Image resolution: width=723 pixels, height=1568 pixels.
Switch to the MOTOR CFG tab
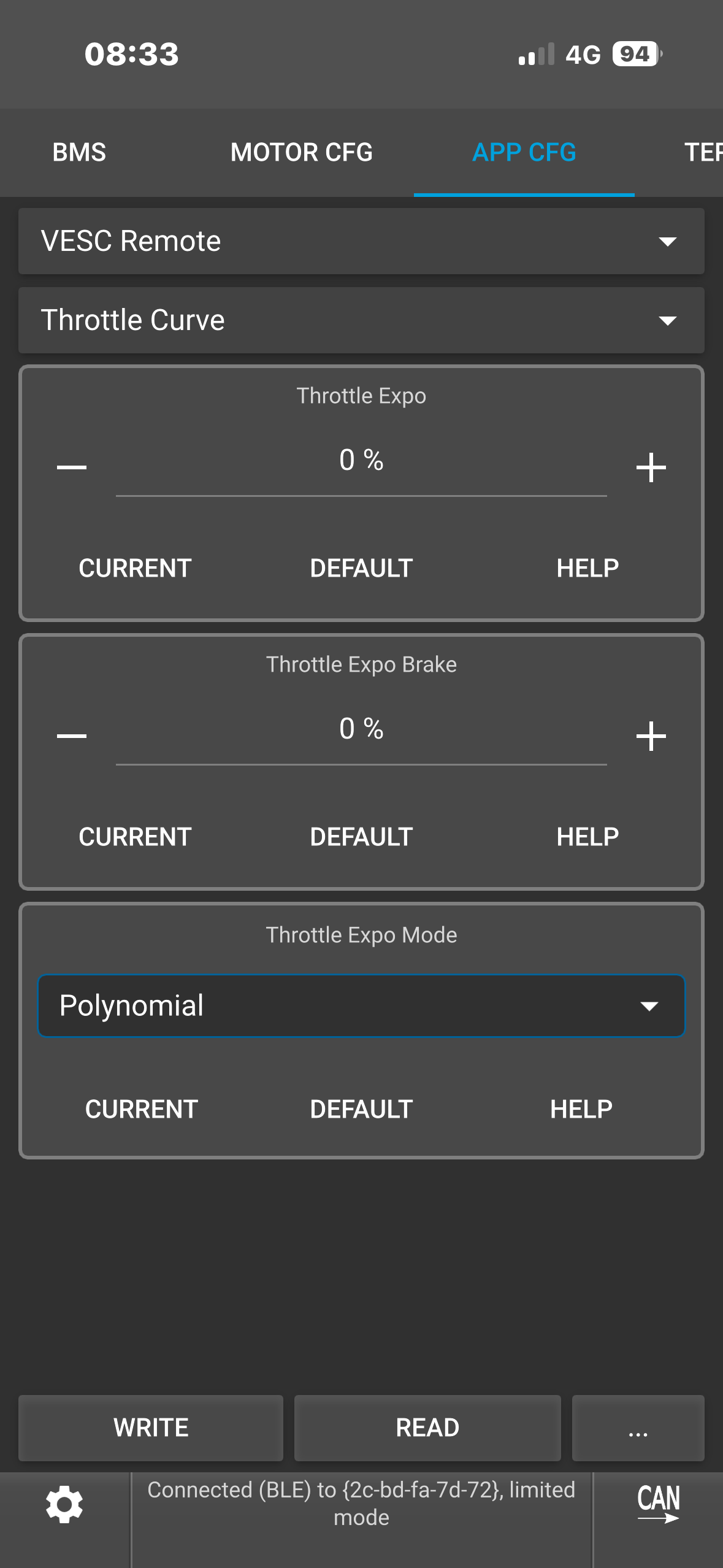[x=301, y=152]
